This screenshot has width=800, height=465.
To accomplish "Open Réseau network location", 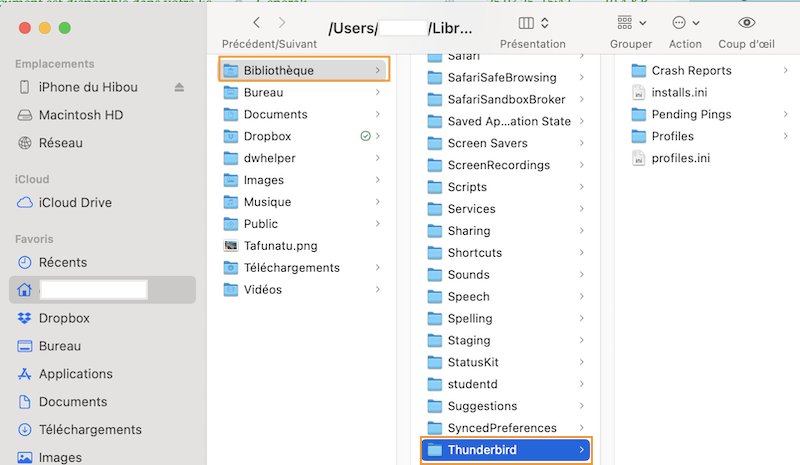I will tap(61, 143).
